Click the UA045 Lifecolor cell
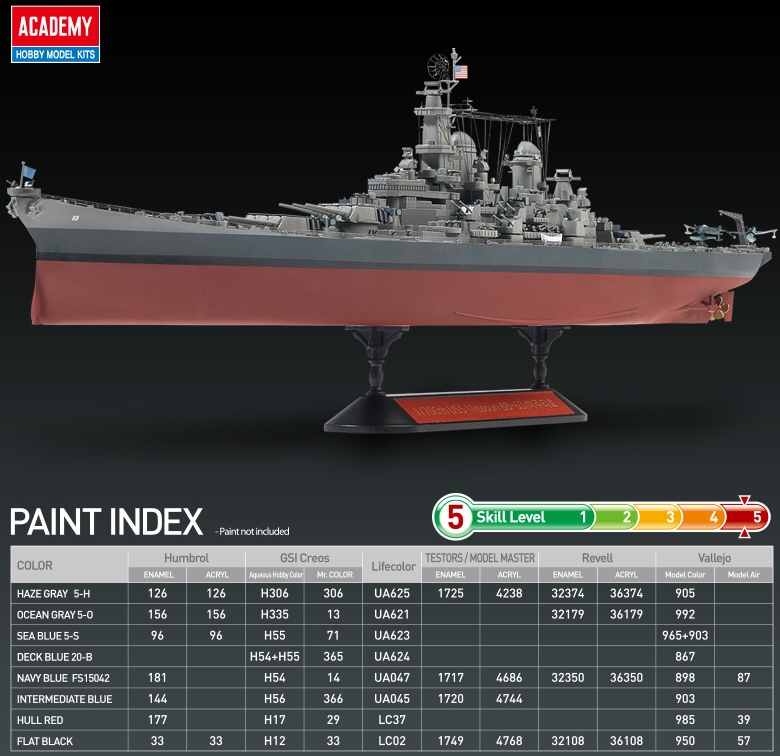Screen dimensions: 780x756 [392, 699]
